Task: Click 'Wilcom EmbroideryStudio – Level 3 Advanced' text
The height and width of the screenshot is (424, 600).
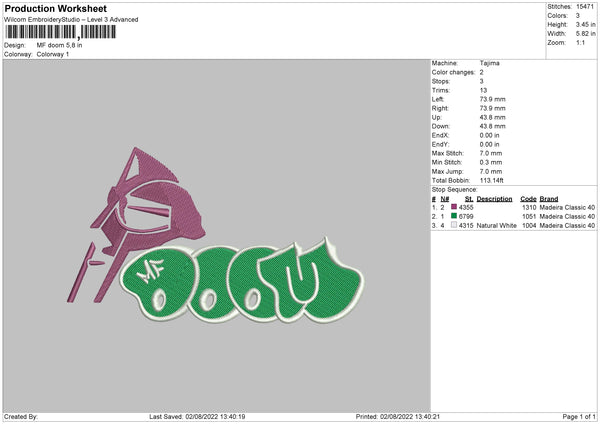Action: point(71,20)
